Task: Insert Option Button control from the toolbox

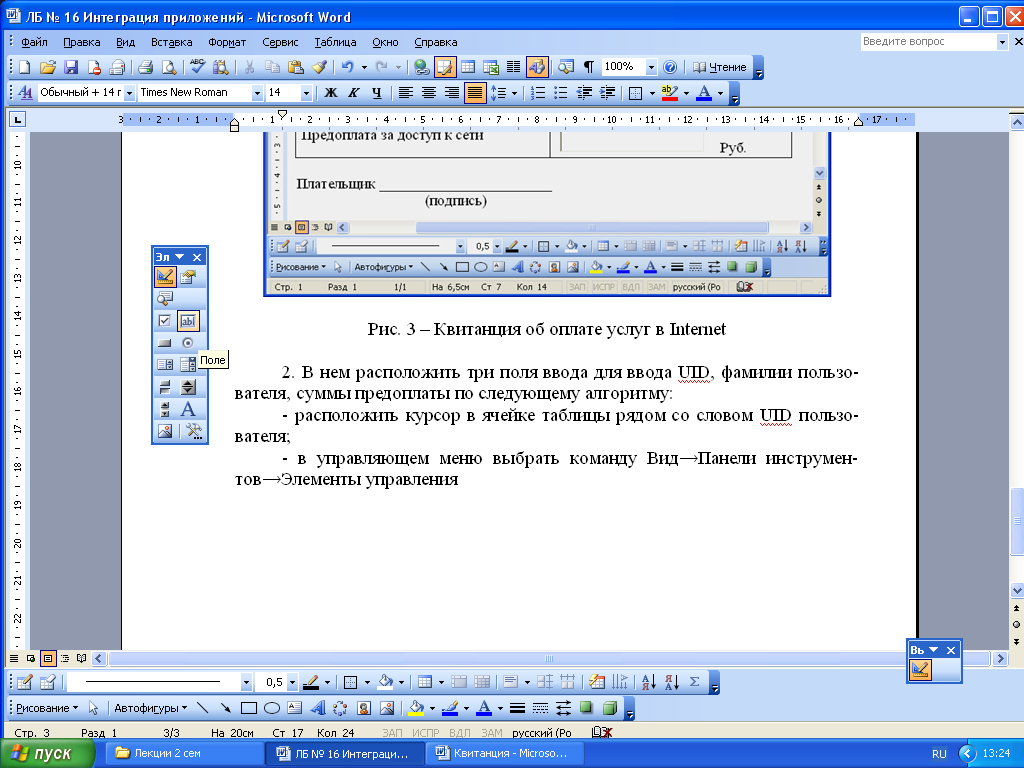Action: (x=188, y=343)
